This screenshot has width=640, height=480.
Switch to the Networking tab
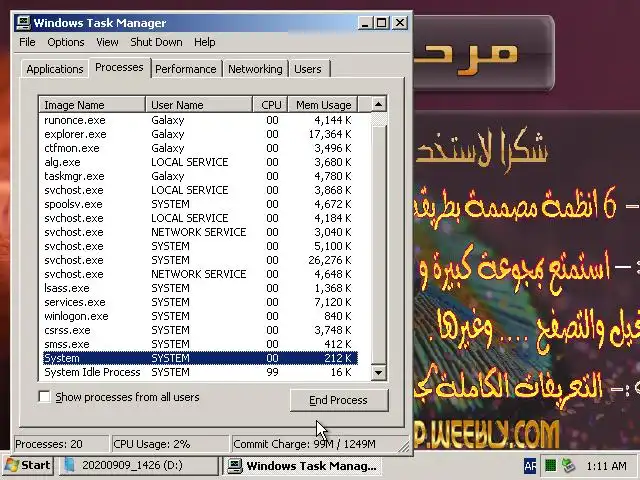pyautogui.click(x=255, y=69)
